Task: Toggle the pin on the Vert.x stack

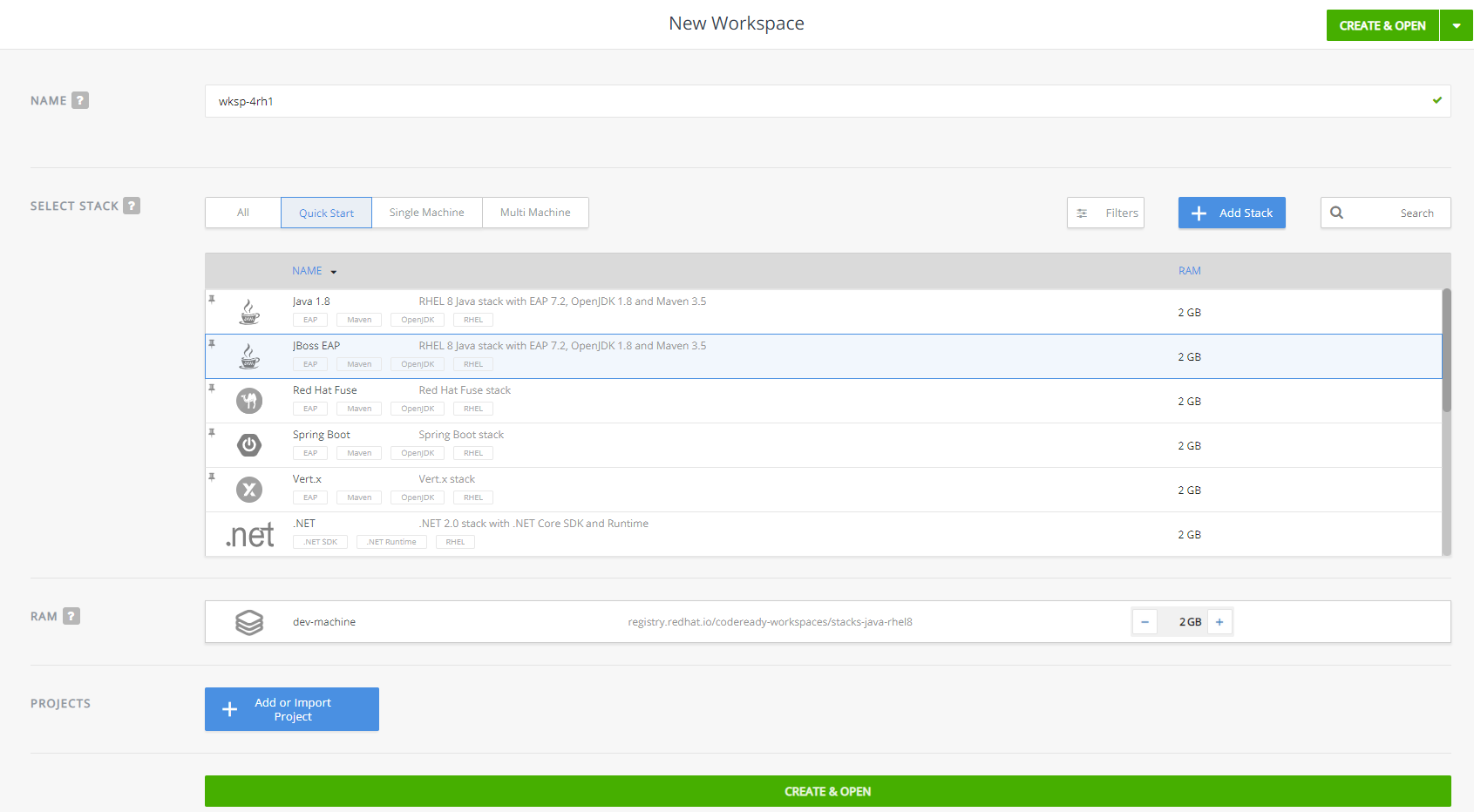Action: (x=213, y=476)
